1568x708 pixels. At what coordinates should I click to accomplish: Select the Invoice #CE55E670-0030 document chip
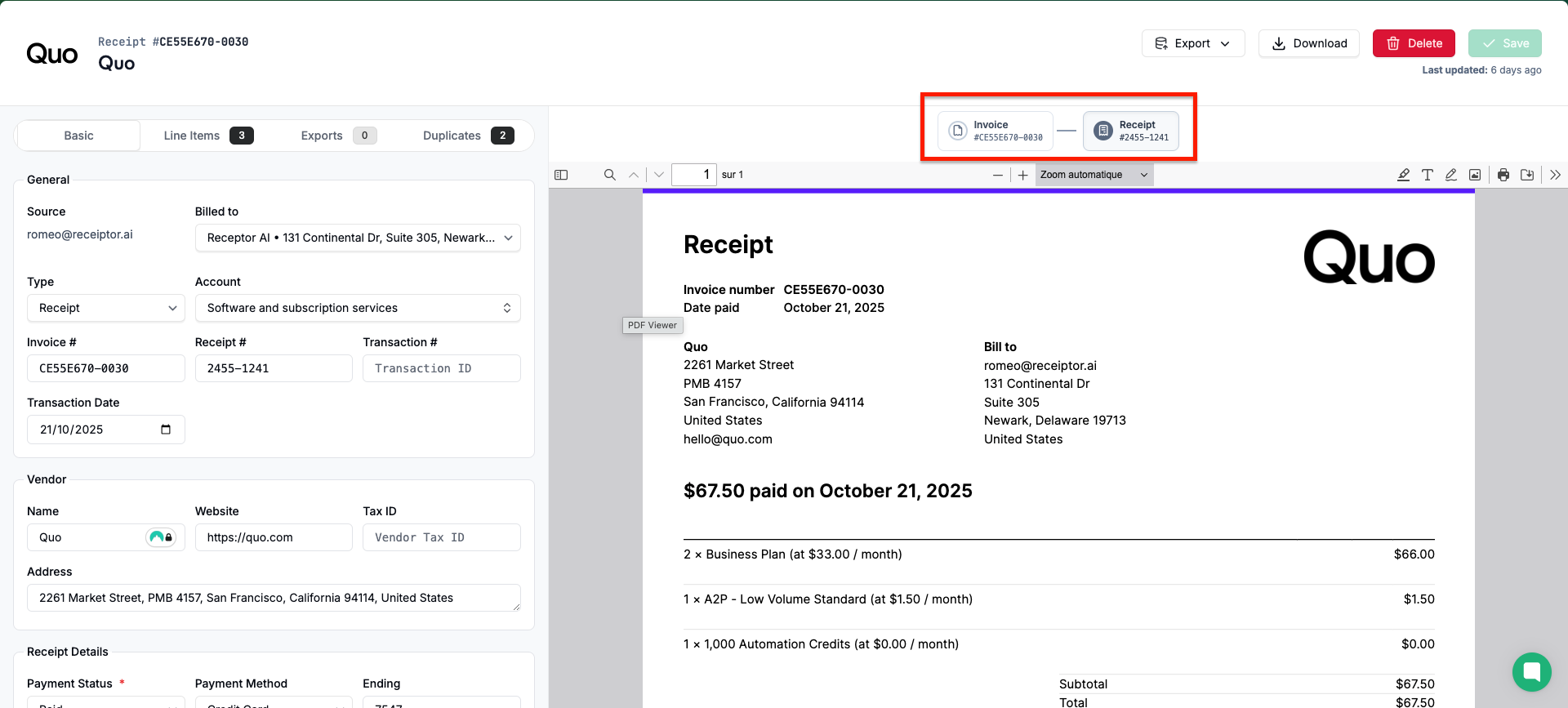[x=996, y=131]
